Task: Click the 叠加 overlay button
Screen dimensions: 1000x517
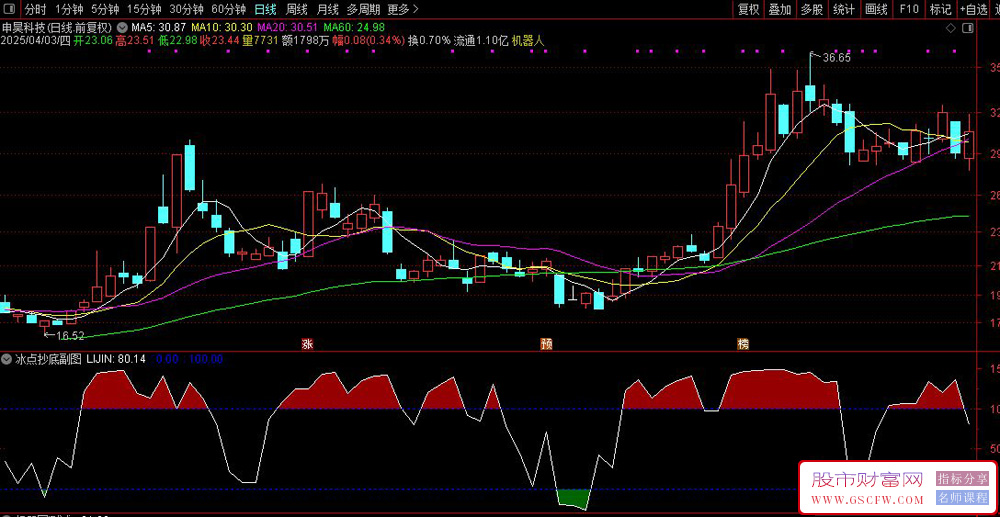Action: coord(779,9)
